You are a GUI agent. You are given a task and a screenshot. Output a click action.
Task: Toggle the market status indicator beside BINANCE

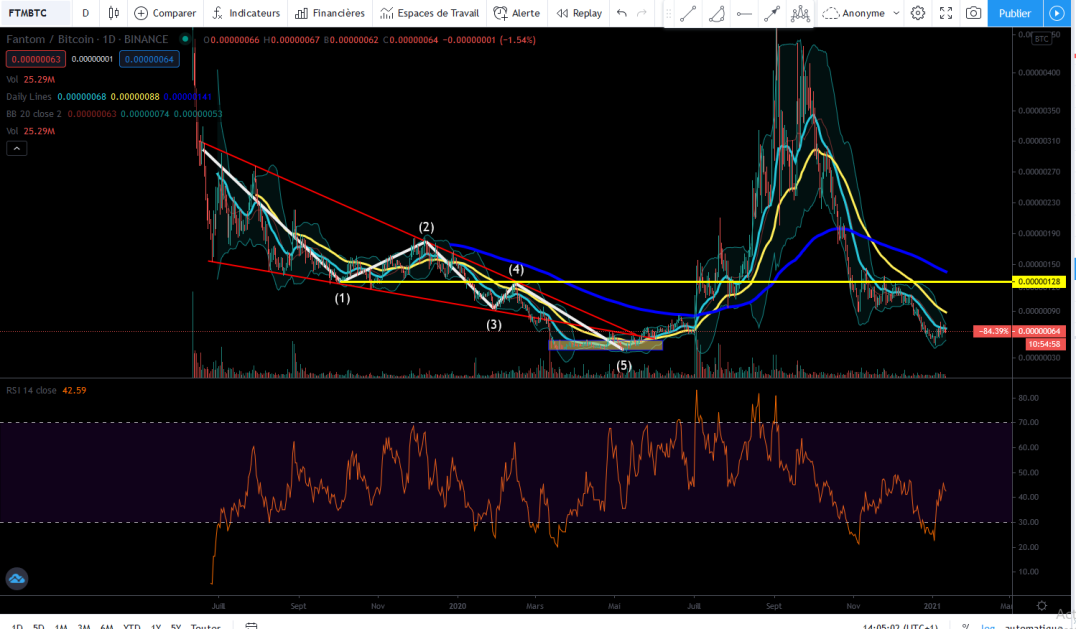(x=184, y=40)
